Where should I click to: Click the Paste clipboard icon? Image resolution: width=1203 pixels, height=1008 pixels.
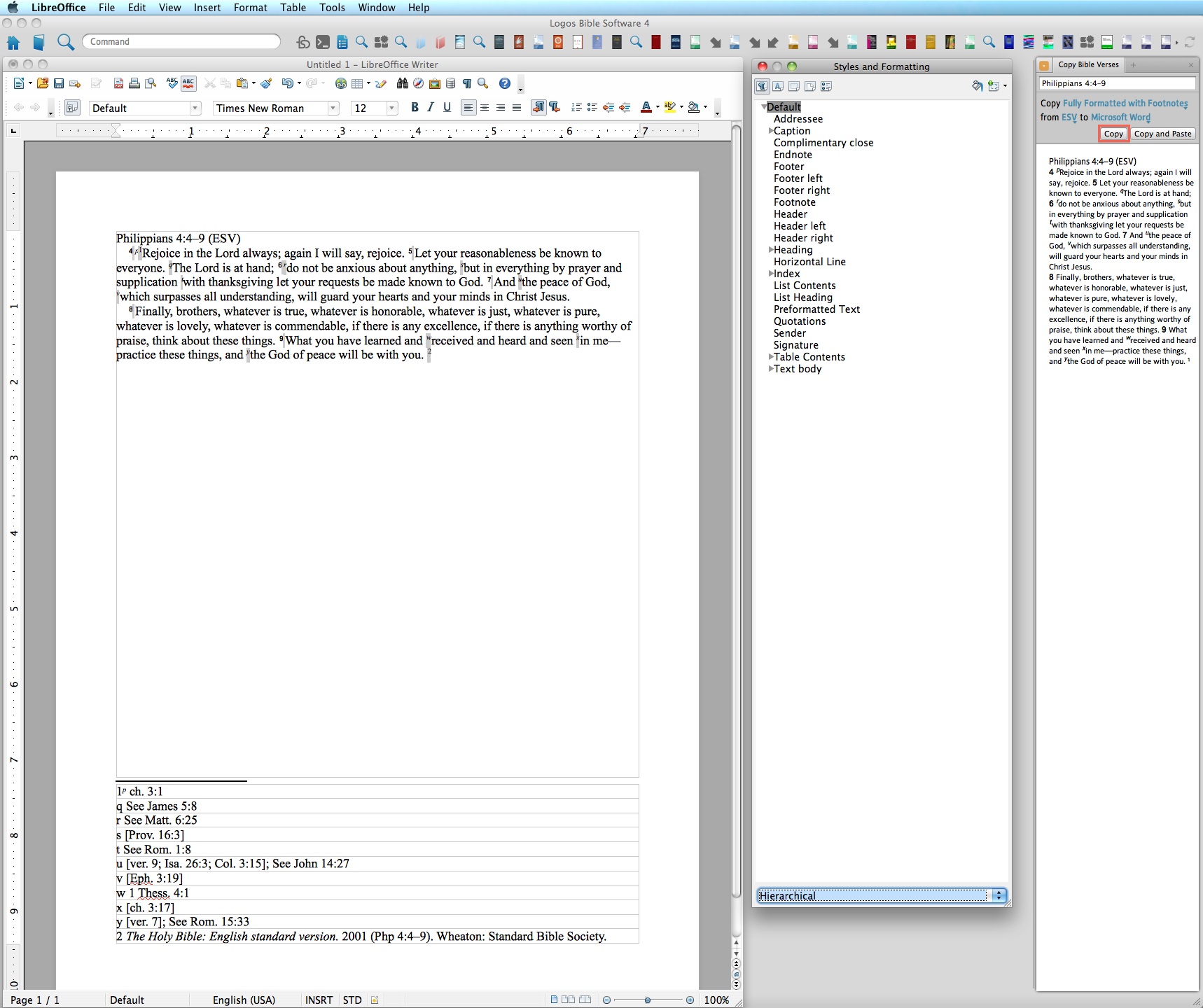pyautogui.click(x=242, y=84)
